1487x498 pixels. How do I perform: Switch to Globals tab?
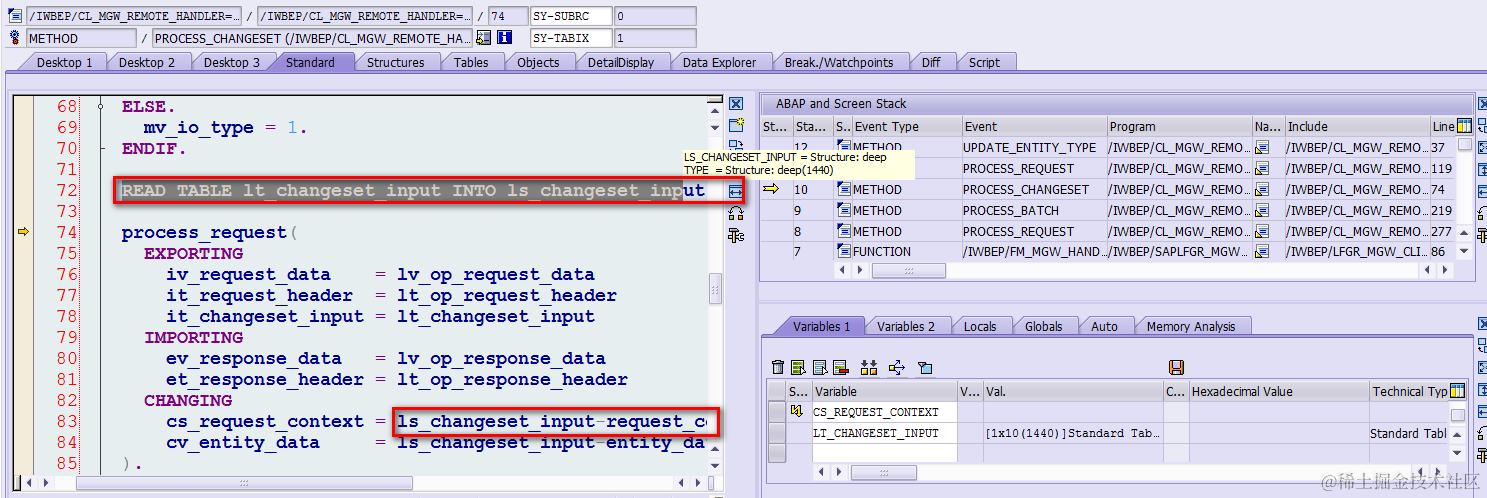point(1043,326)
